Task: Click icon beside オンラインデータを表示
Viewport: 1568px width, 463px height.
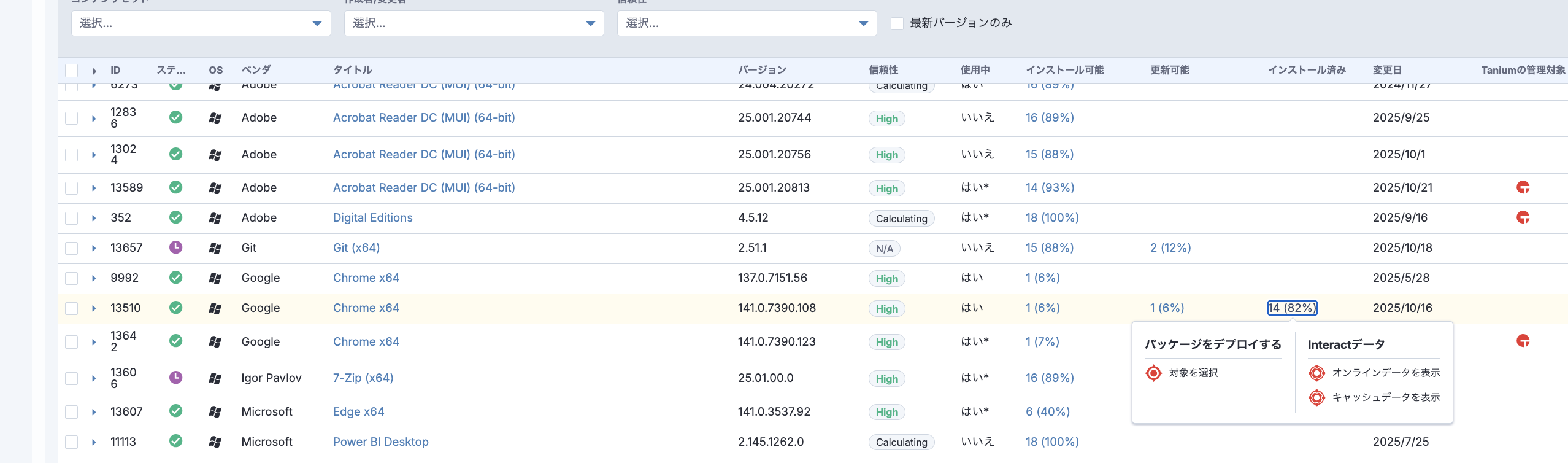Action: point(1316,373)
